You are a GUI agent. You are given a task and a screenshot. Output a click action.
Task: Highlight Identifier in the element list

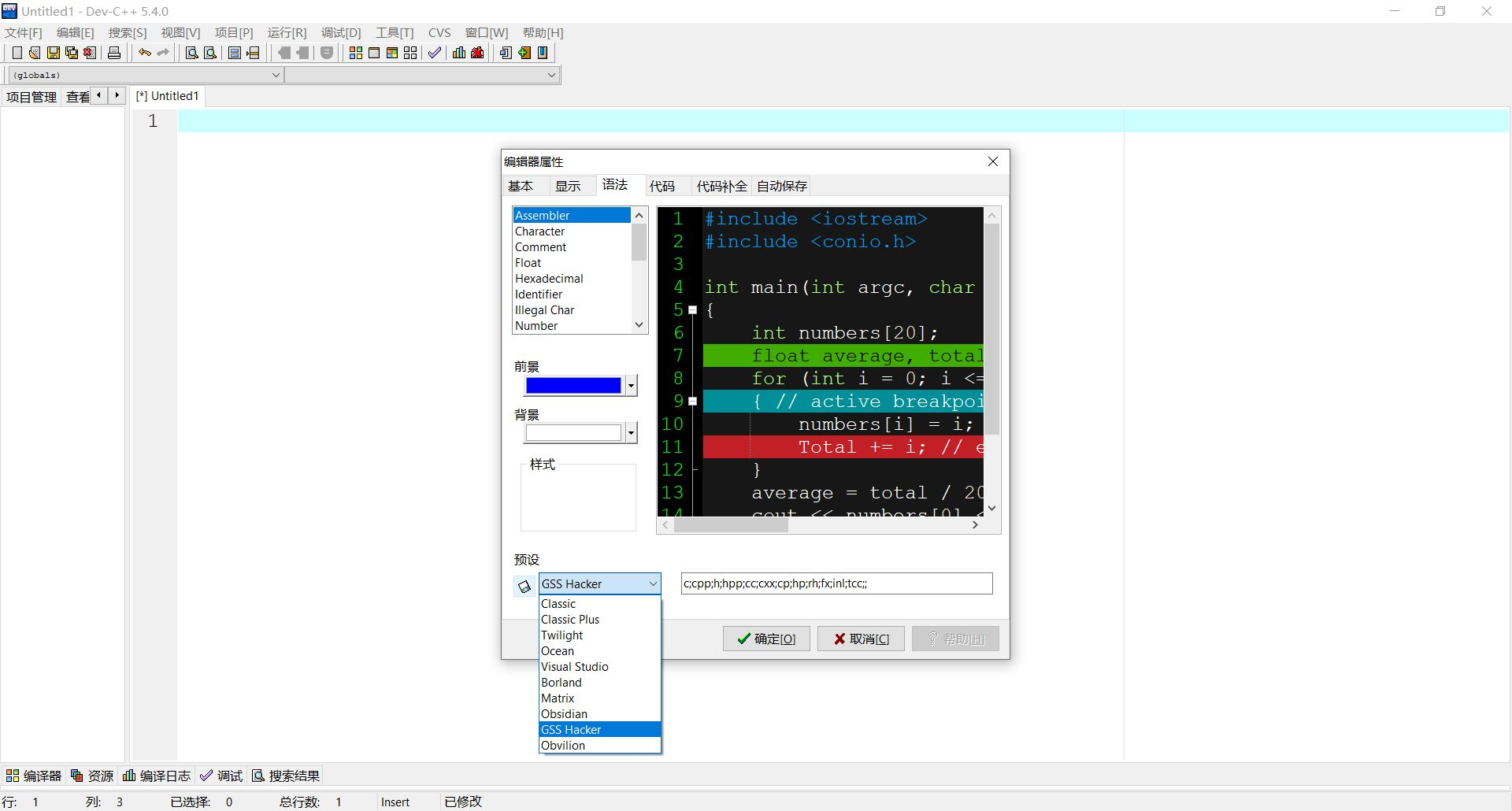click(539, 294)
